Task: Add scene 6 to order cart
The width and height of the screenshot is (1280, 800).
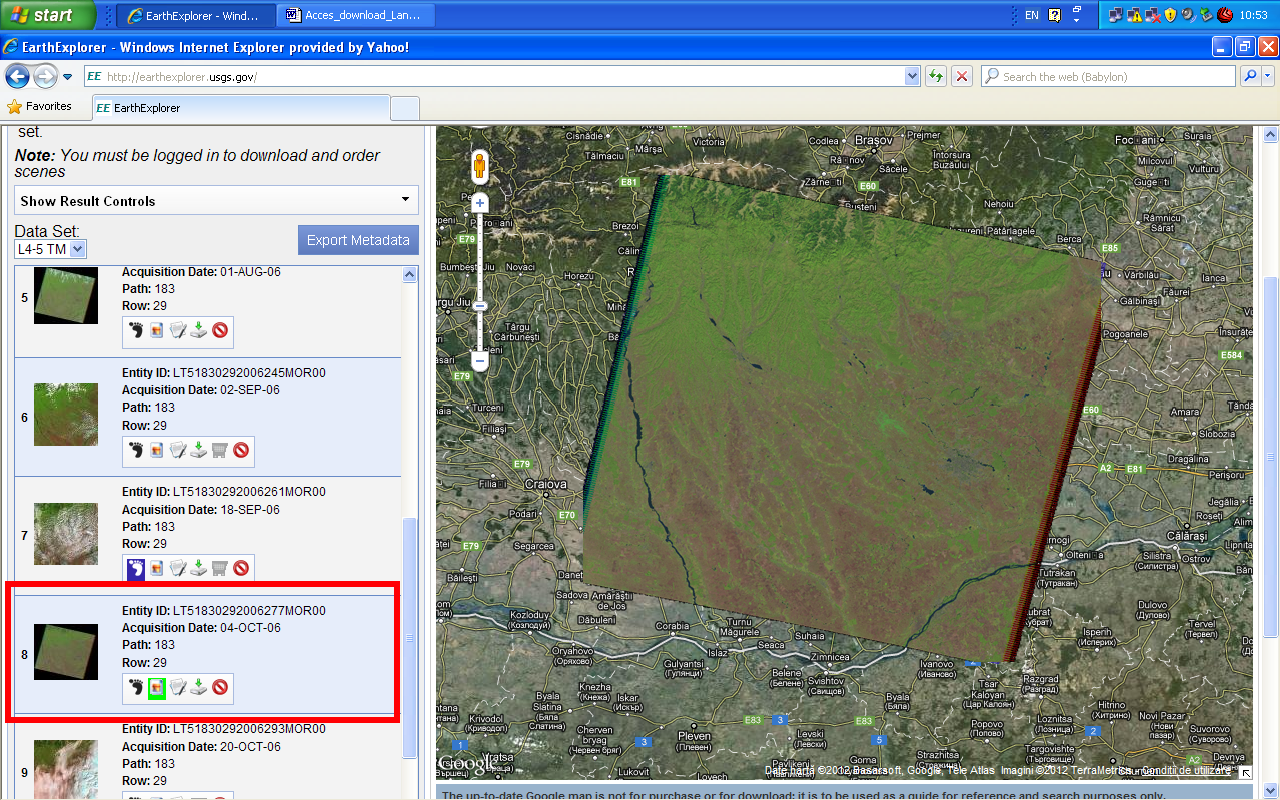Action: point(219,450)
